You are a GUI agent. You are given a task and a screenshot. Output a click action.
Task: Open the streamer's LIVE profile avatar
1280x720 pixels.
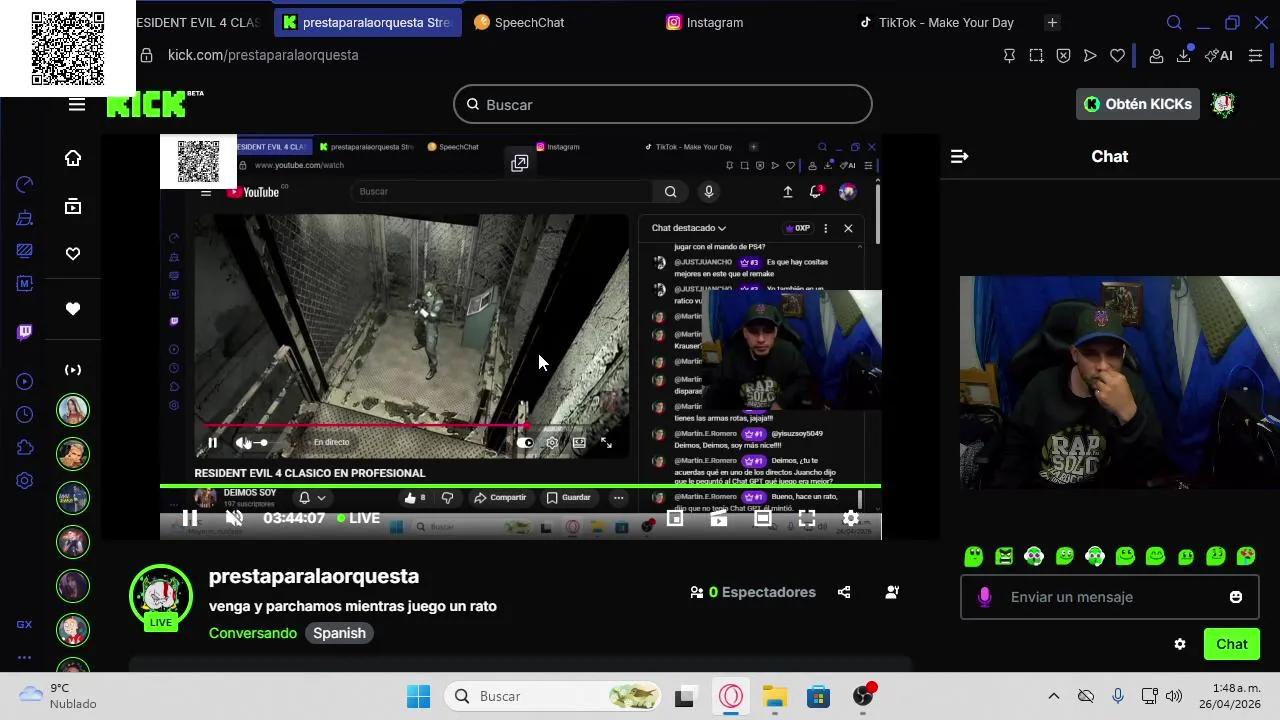coord(161,598)
